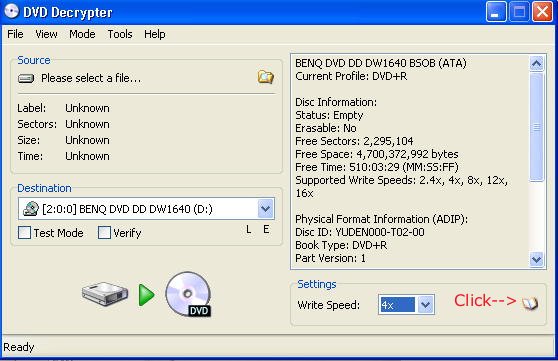Image resolution: width=558 pixels, height=361 pixels.
Task: Click the 'Part Version: 1' line
Action: pos(330,258)
